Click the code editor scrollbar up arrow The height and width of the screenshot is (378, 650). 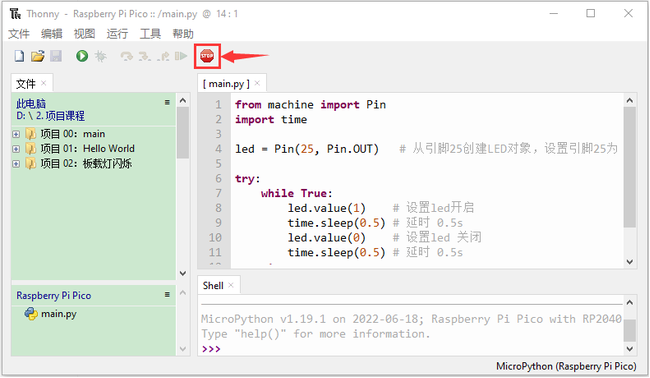[629, 100]
